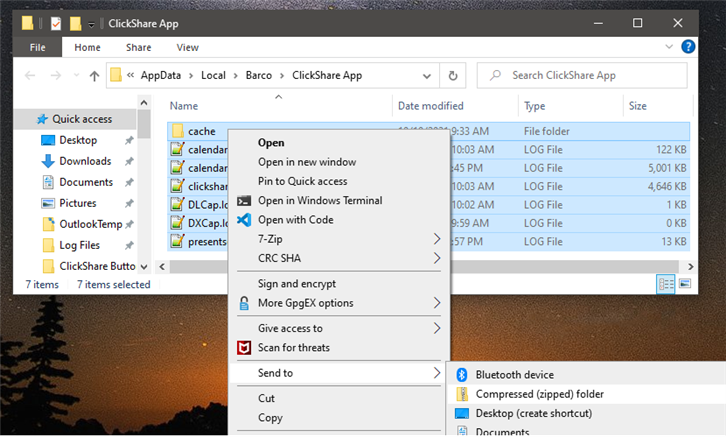Switch to details view in status bar
The image size is (726, 437).
click(666, 285)
